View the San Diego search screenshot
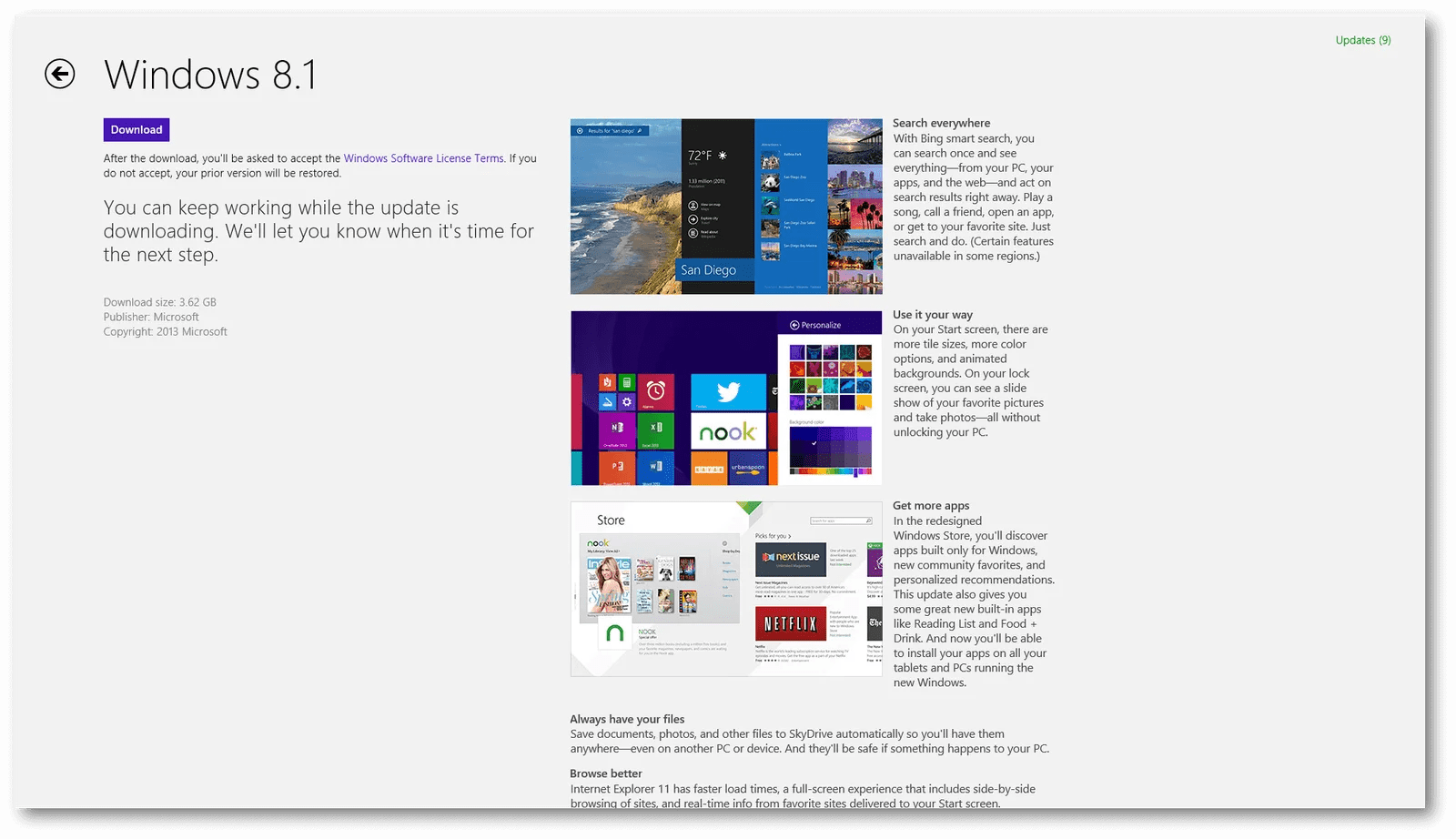 pyautogui.click(x=726, y=207)
